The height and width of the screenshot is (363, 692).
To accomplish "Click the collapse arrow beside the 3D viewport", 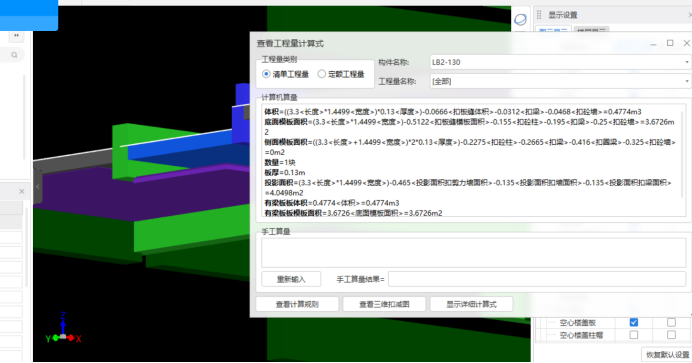I will pos(38,187).
